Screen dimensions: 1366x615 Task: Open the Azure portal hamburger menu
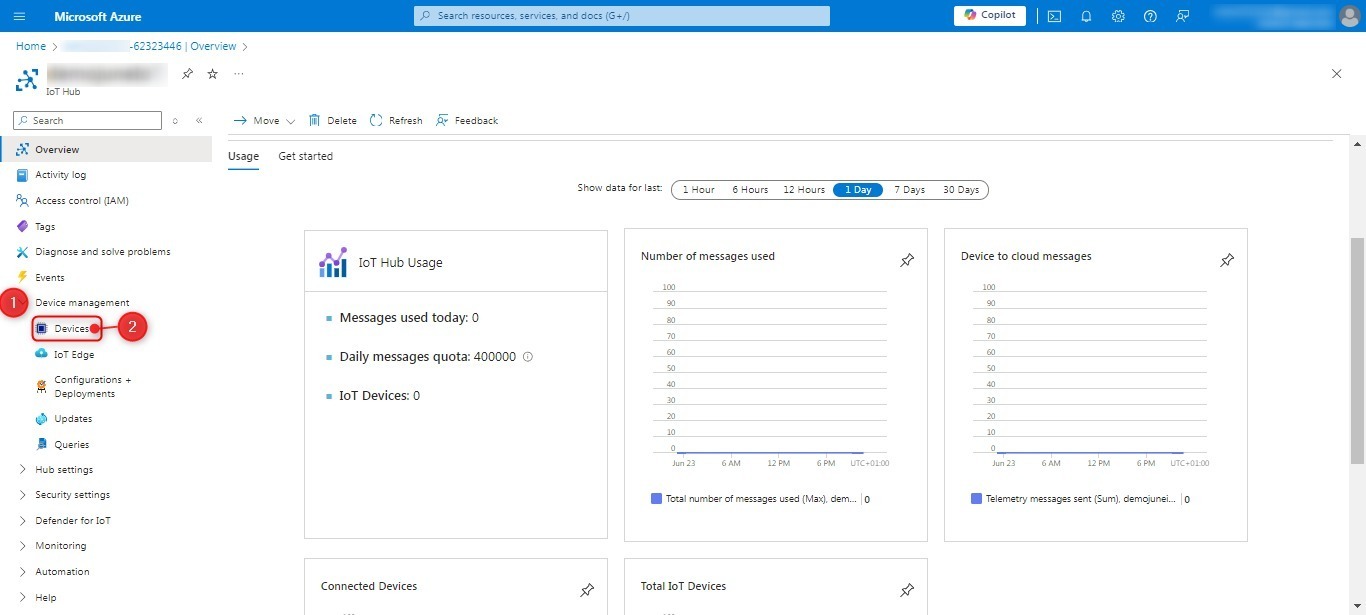coord(20,16)
